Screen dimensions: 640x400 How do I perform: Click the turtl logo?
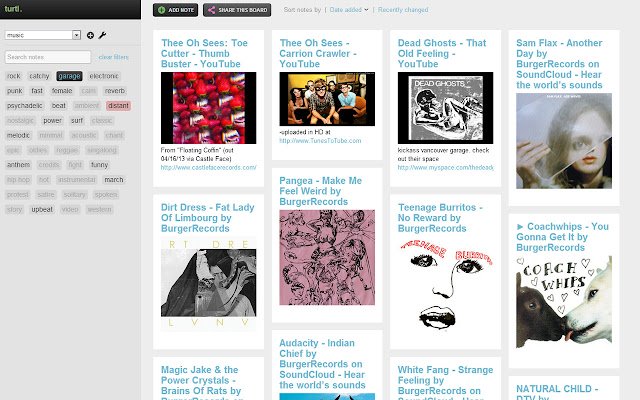13,9
